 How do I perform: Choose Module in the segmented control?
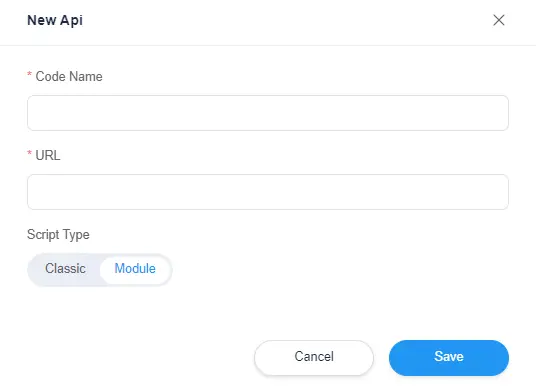(135, 269)
